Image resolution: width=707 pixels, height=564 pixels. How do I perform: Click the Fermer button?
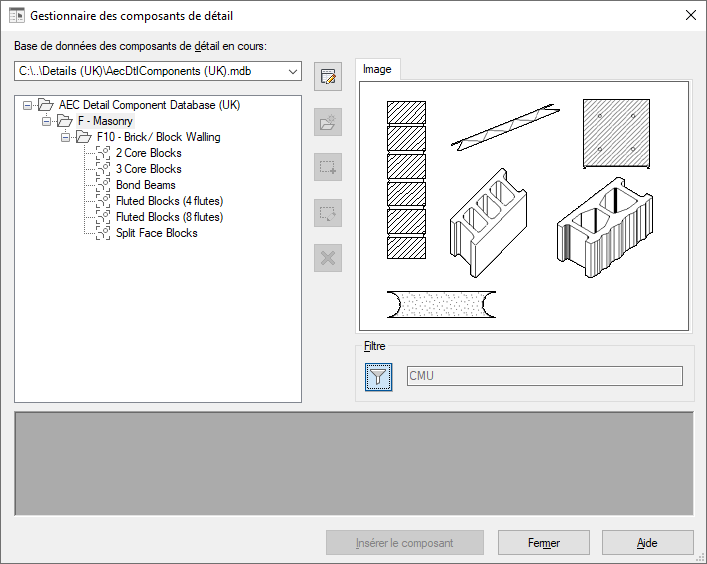click(544, 543)
